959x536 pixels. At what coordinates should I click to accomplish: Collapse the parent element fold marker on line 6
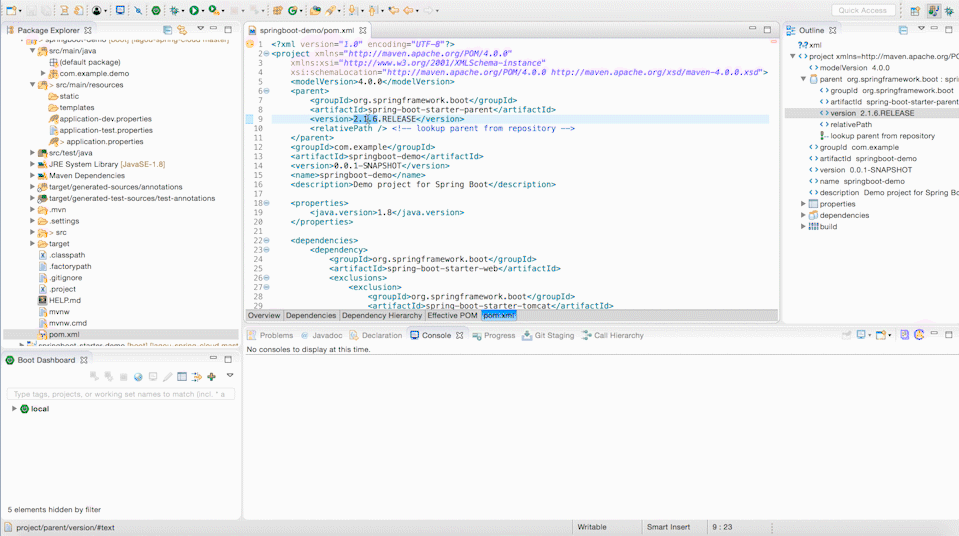pos(266,91)
